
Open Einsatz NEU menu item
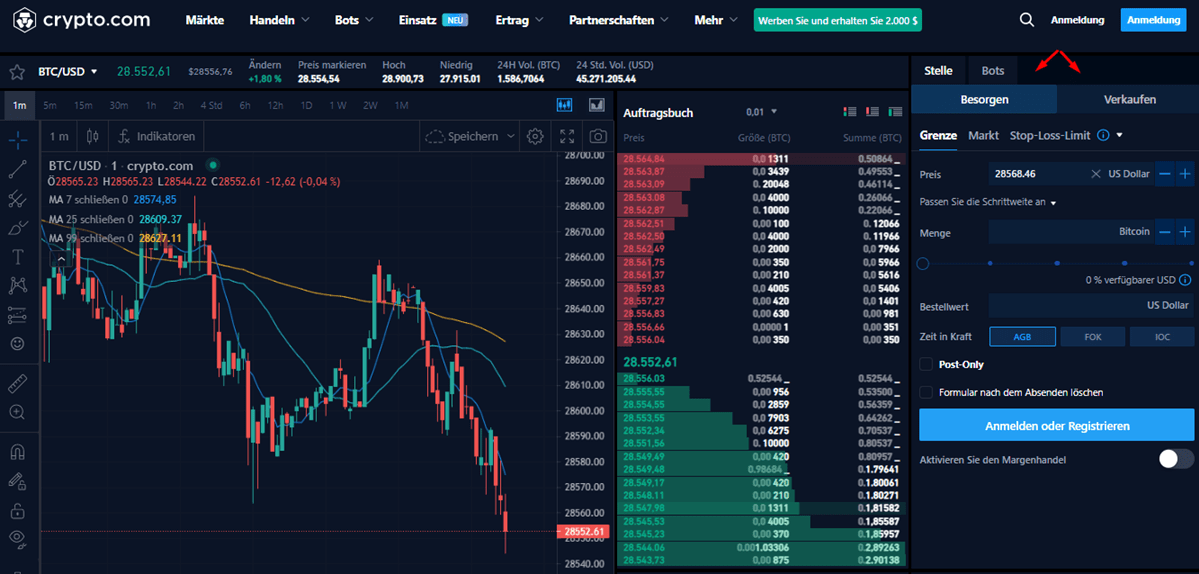[434, 20]
